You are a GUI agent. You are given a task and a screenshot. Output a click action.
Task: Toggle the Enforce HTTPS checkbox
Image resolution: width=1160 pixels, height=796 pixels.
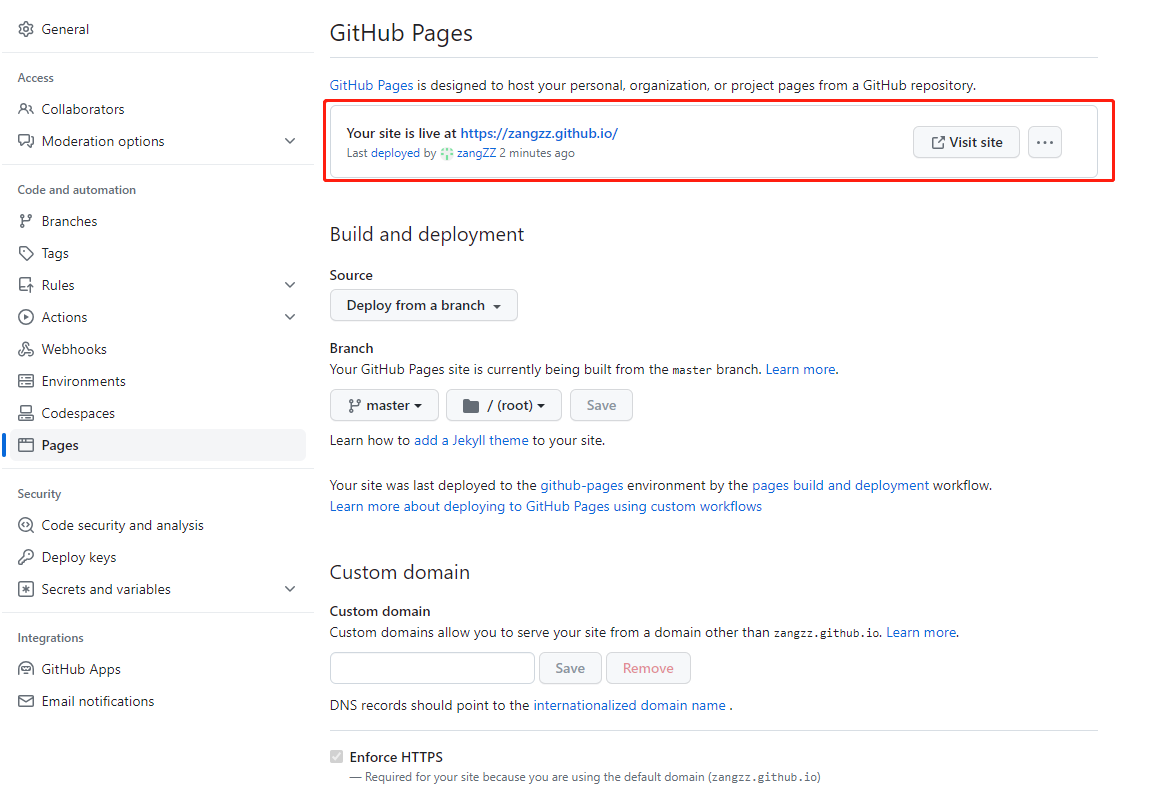coord(336,757)
